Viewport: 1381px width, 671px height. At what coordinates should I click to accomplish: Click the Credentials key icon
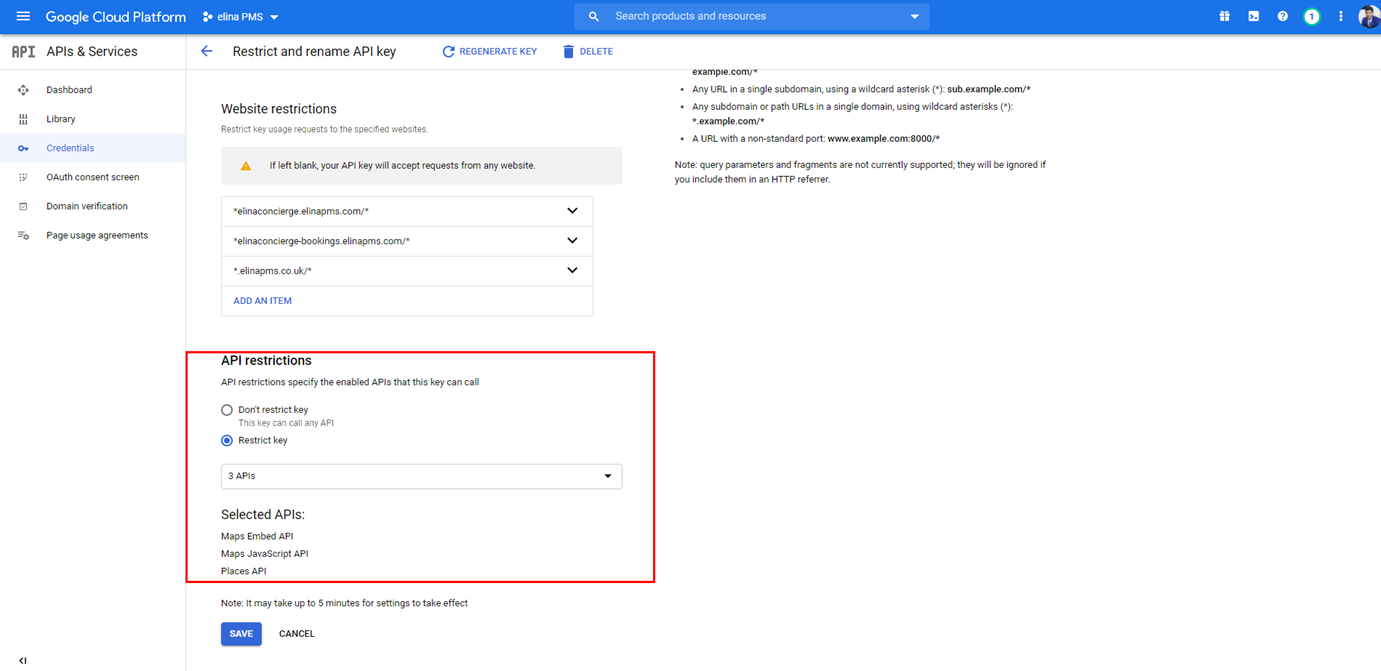(x=23, y=148)
